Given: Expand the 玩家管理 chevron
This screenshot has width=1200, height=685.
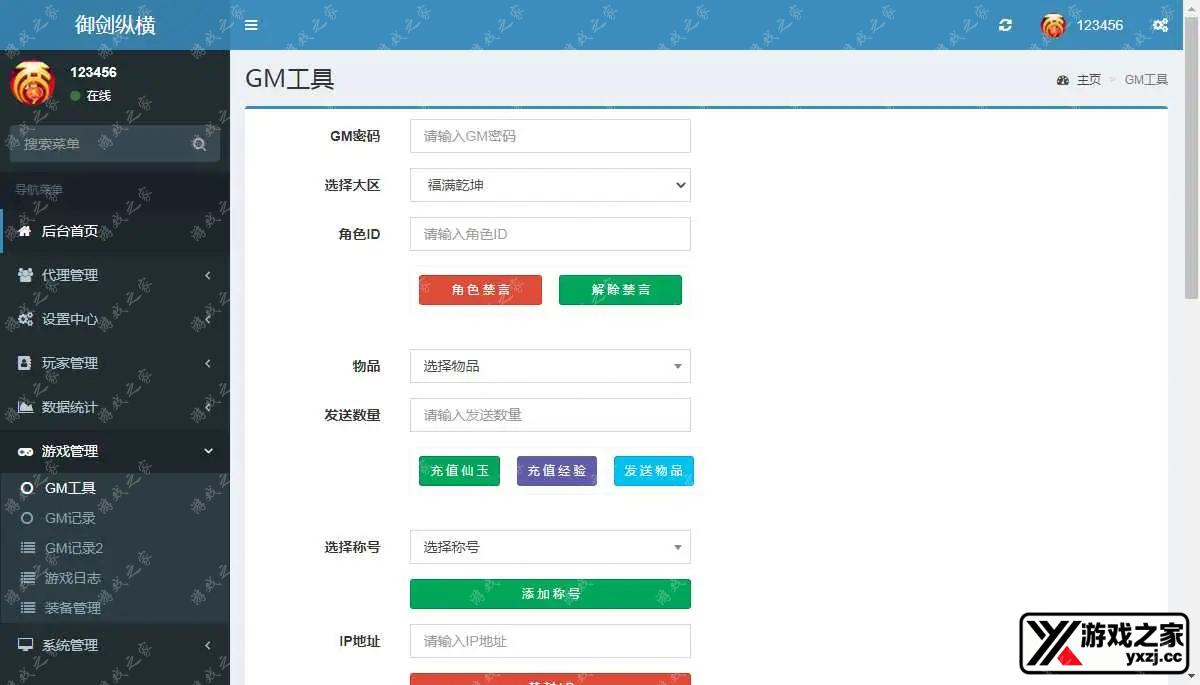Looking at the screenshot, I should (208, 363).
